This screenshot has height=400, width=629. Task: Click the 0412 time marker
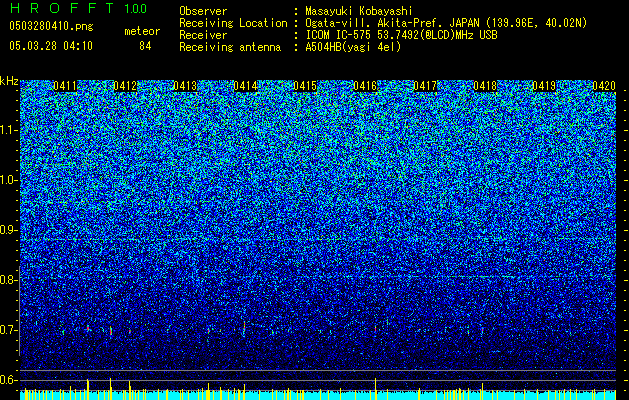coord(125,86)
